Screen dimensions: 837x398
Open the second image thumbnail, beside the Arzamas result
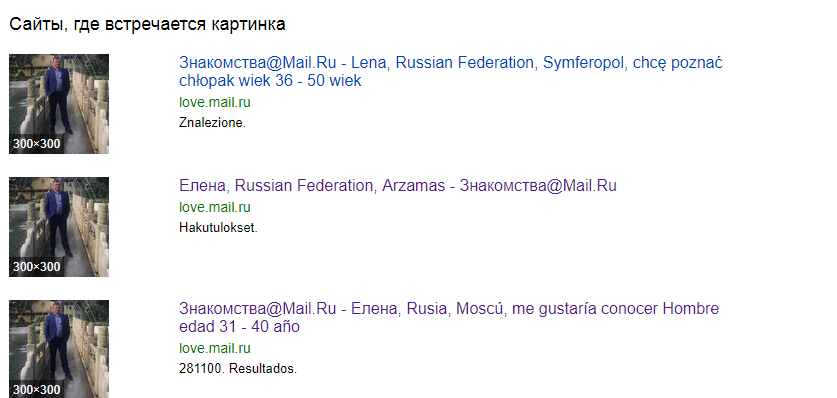[59, 227]
